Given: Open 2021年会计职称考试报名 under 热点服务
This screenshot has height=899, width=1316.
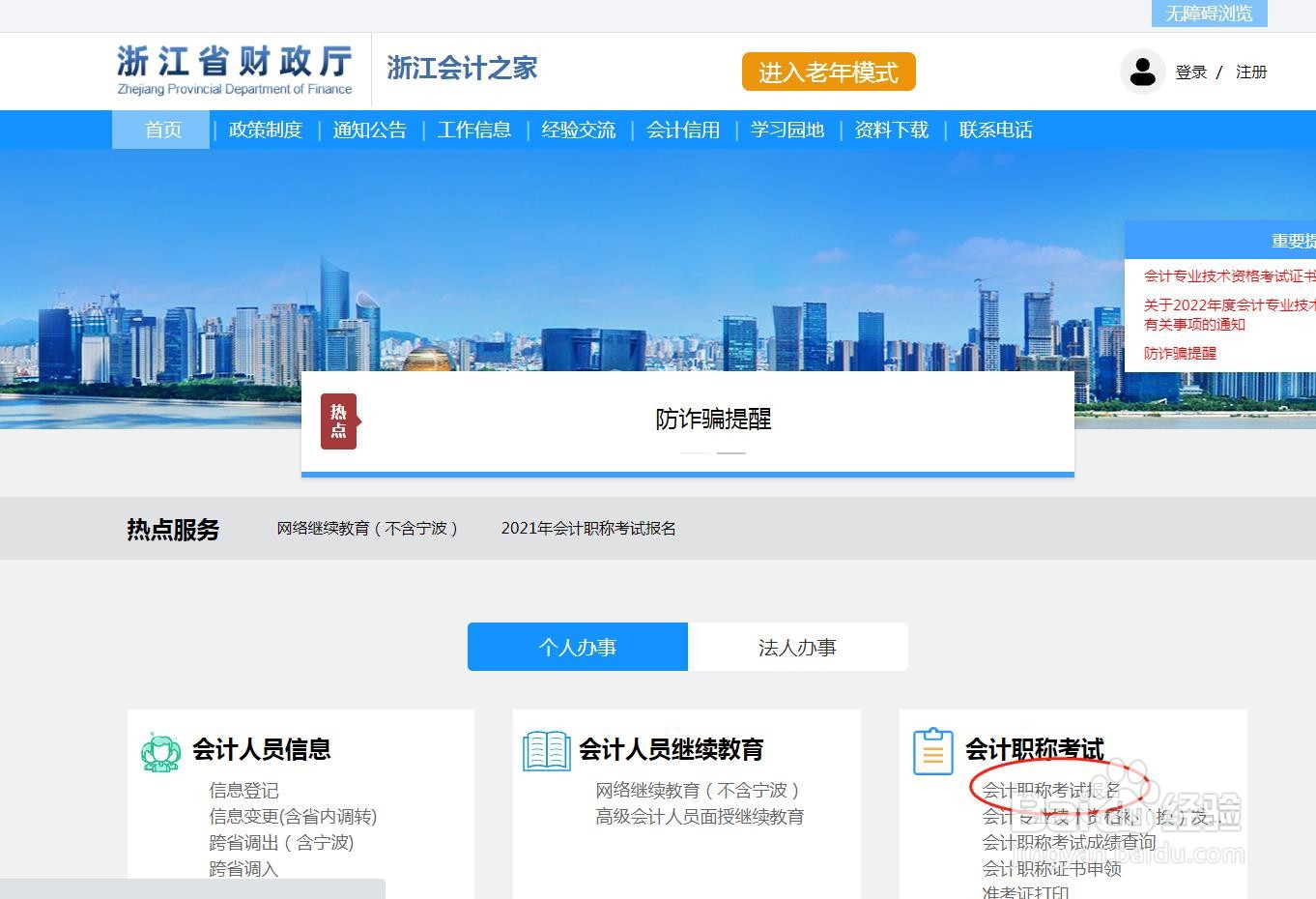Looking at the screenshot, I should pos(587,528).
